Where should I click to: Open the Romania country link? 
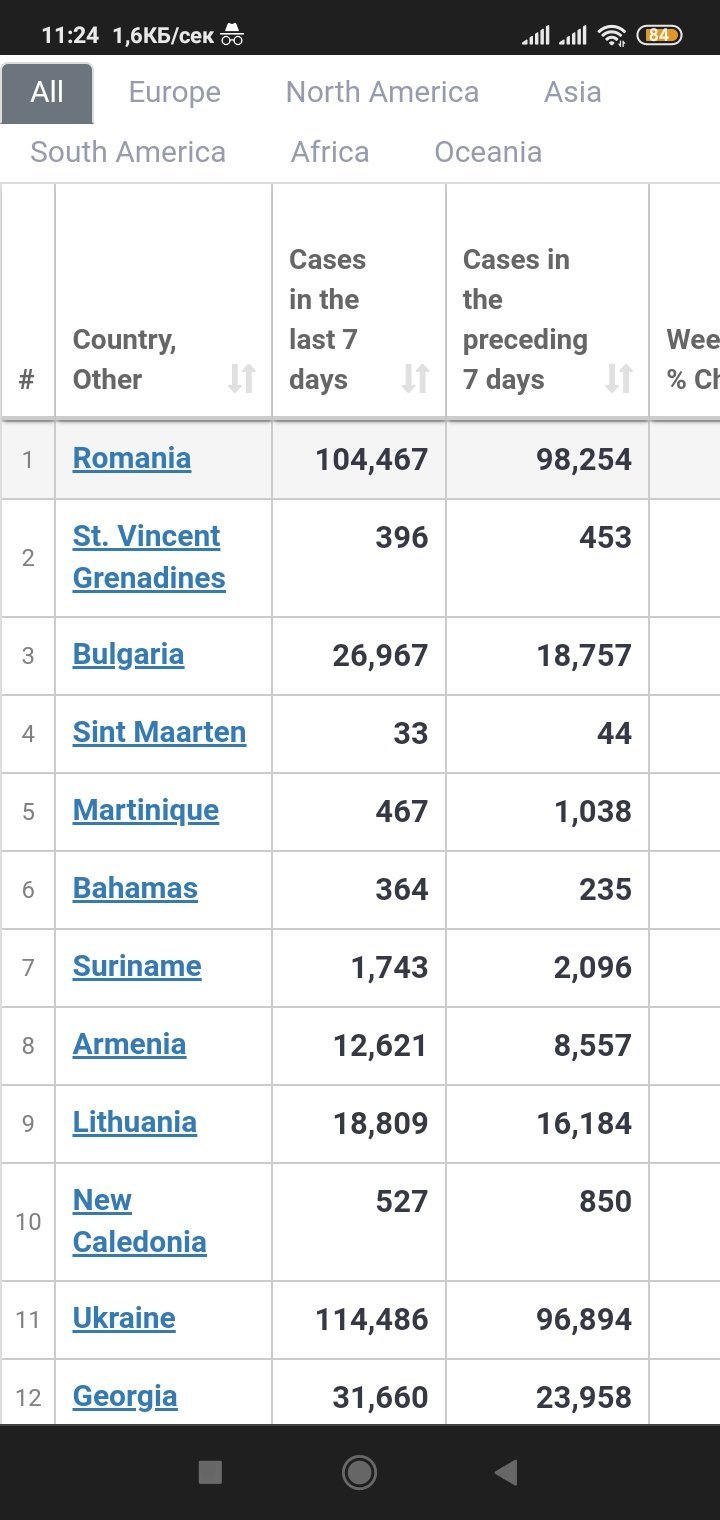(x=132, y=458)
